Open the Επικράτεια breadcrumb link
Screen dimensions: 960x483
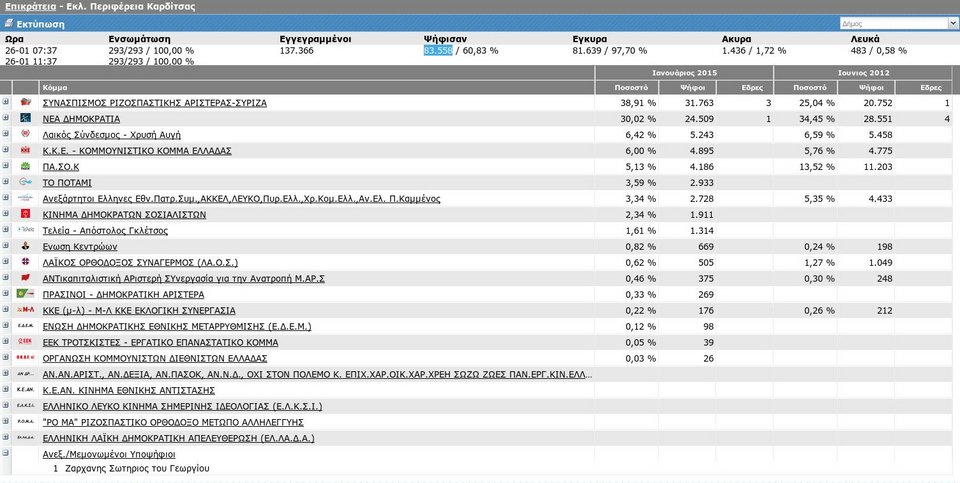pyautogui.click(x=28, y=6)
